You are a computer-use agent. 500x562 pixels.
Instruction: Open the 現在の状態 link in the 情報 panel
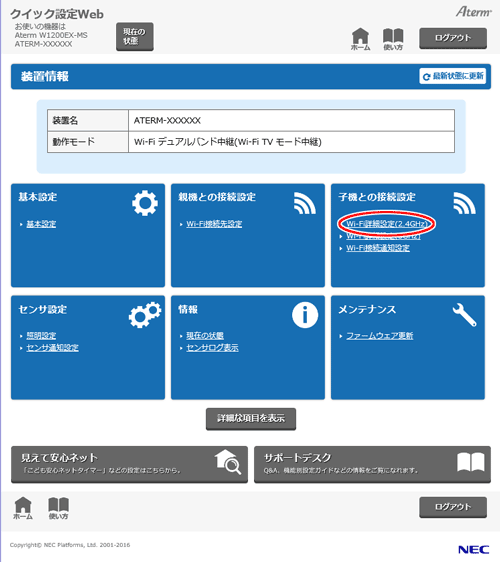205,335
